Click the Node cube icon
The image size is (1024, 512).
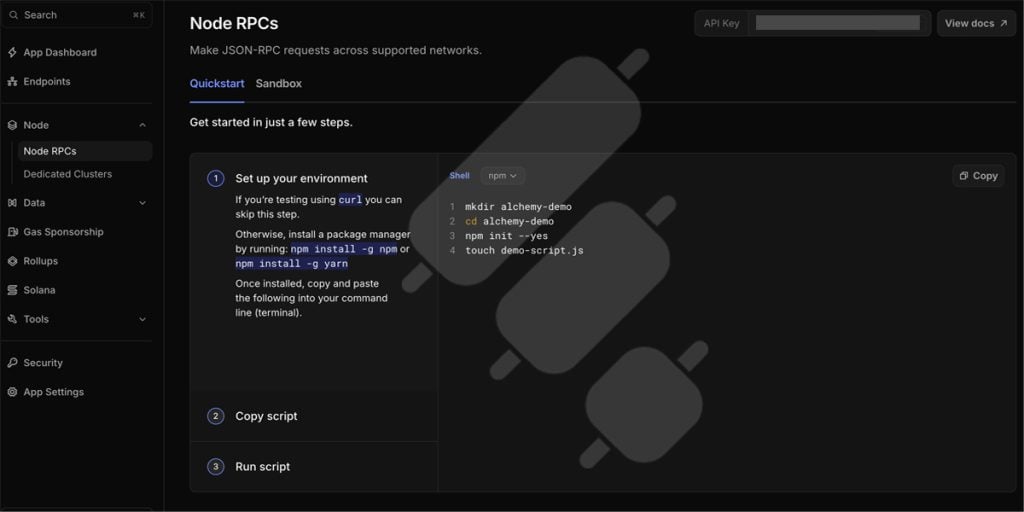pos(12,125)
